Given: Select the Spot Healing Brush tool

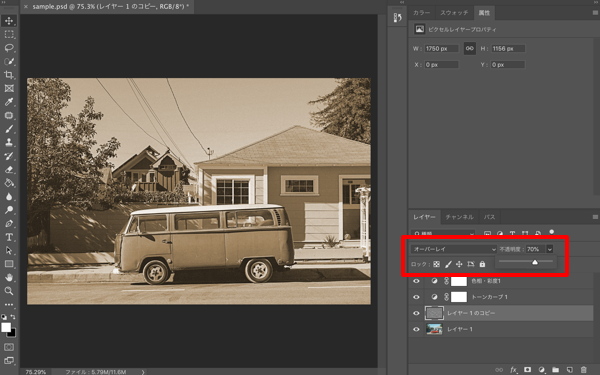Looking at the screenshot, I should tap(9, 115).
